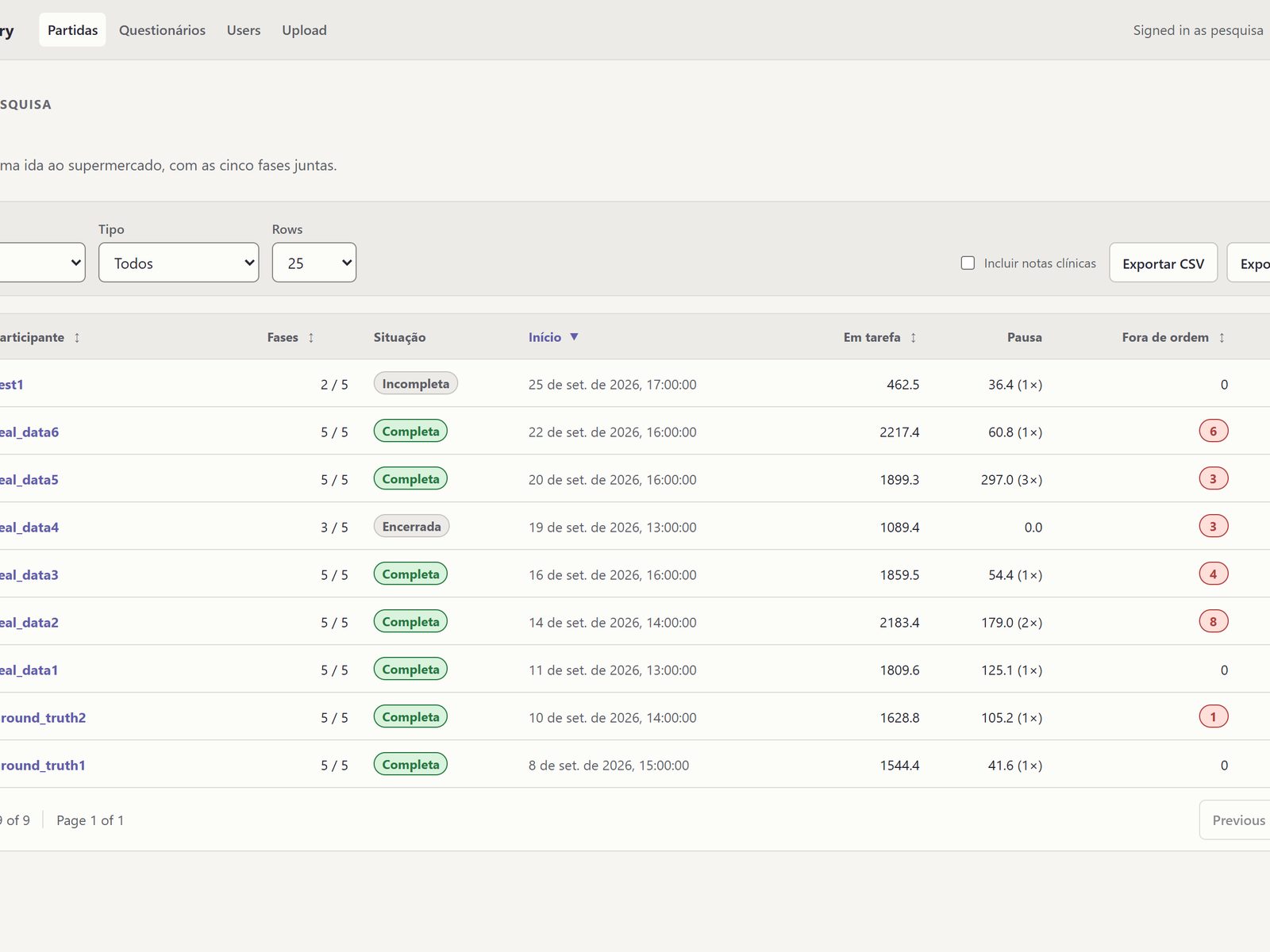1270x952 pixels.
Task: Select the date 25 de set. de 2026, 17:00:00
Action: 612,385
